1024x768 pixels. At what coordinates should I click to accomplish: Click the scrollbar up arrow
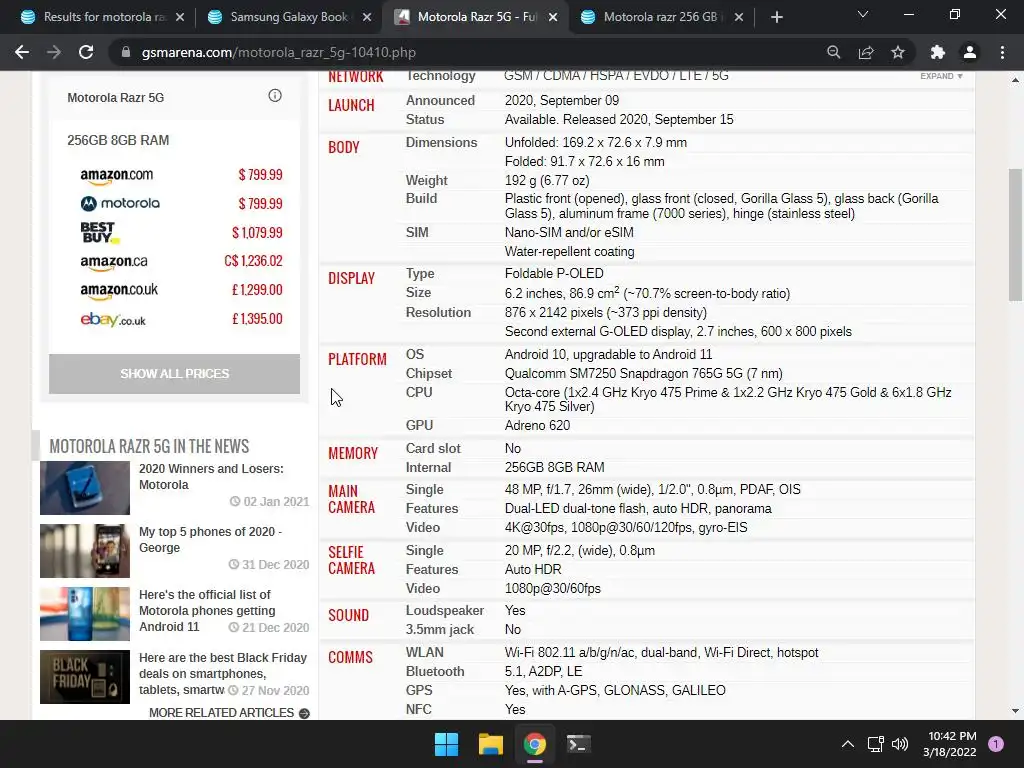[1015, 80]
